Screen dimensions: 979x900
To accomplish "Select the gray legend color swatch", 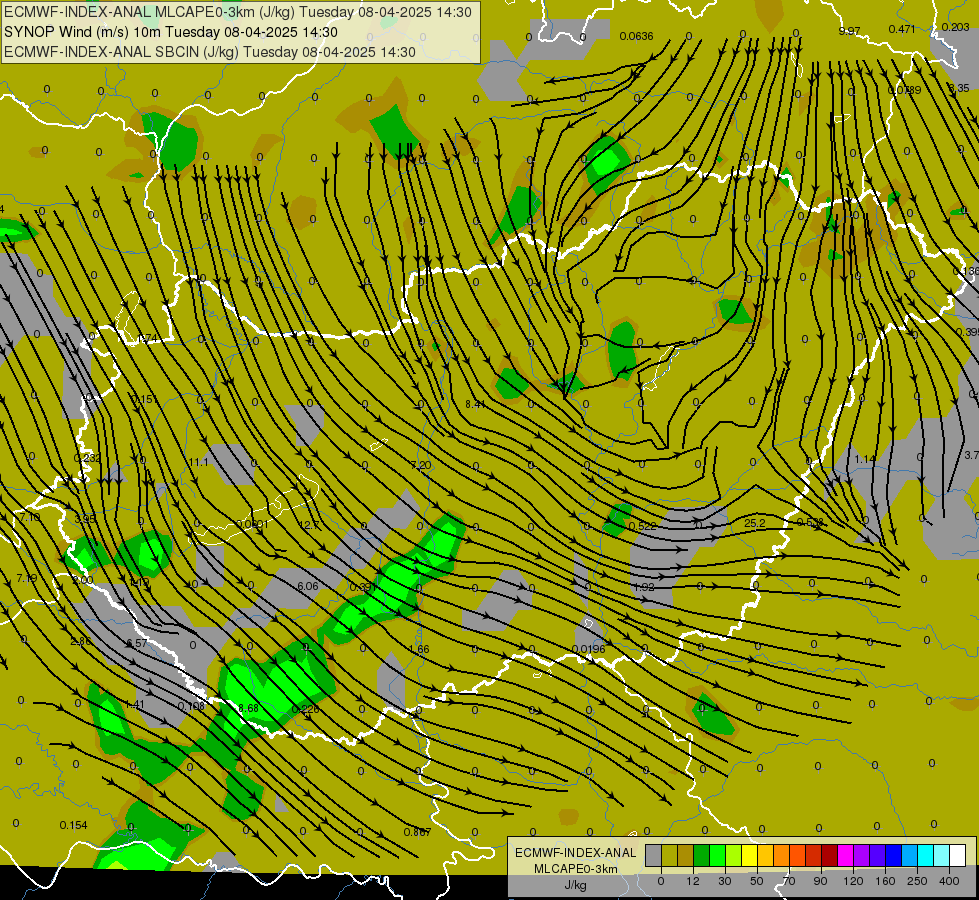I will pos(653,855).
